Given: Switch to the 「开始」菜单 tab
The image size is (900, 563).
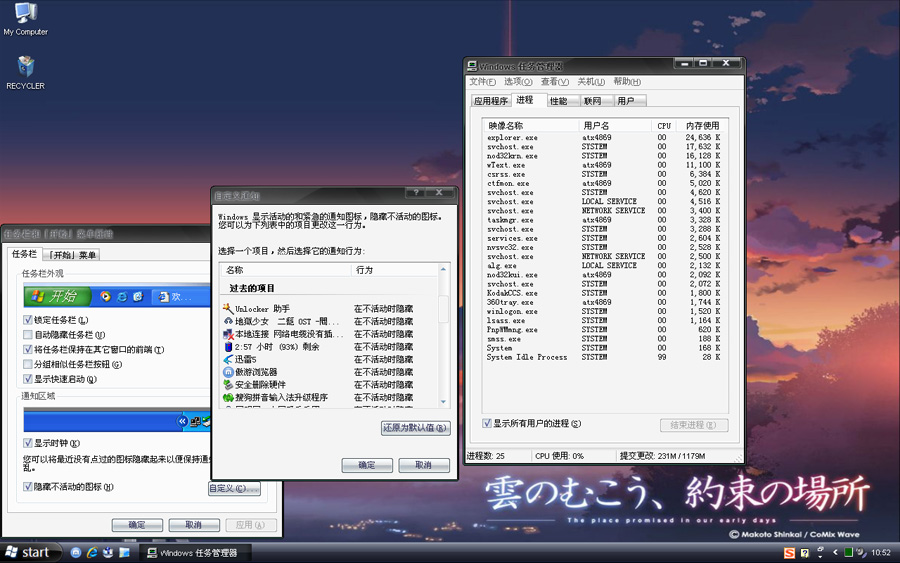Looking at the screenshot, I should coord(73,255).
